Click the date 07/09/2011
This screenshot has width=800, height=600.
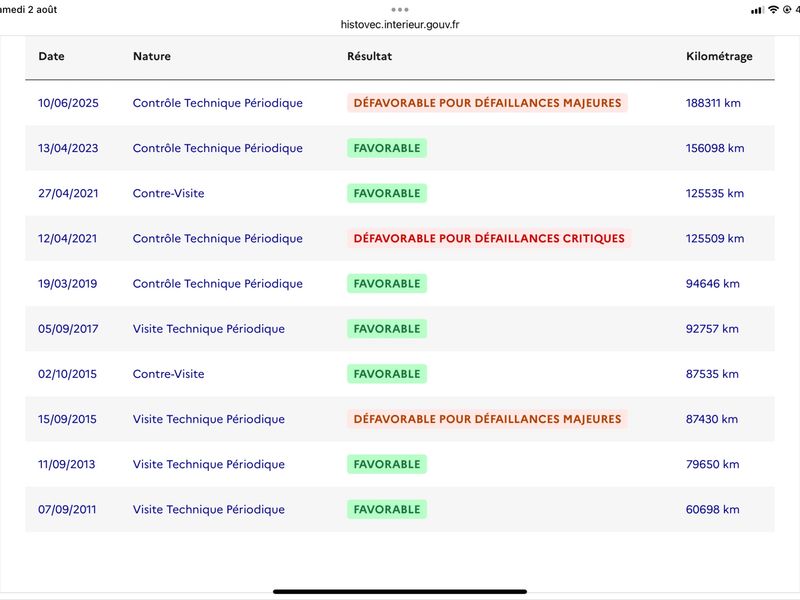(67, 510)
